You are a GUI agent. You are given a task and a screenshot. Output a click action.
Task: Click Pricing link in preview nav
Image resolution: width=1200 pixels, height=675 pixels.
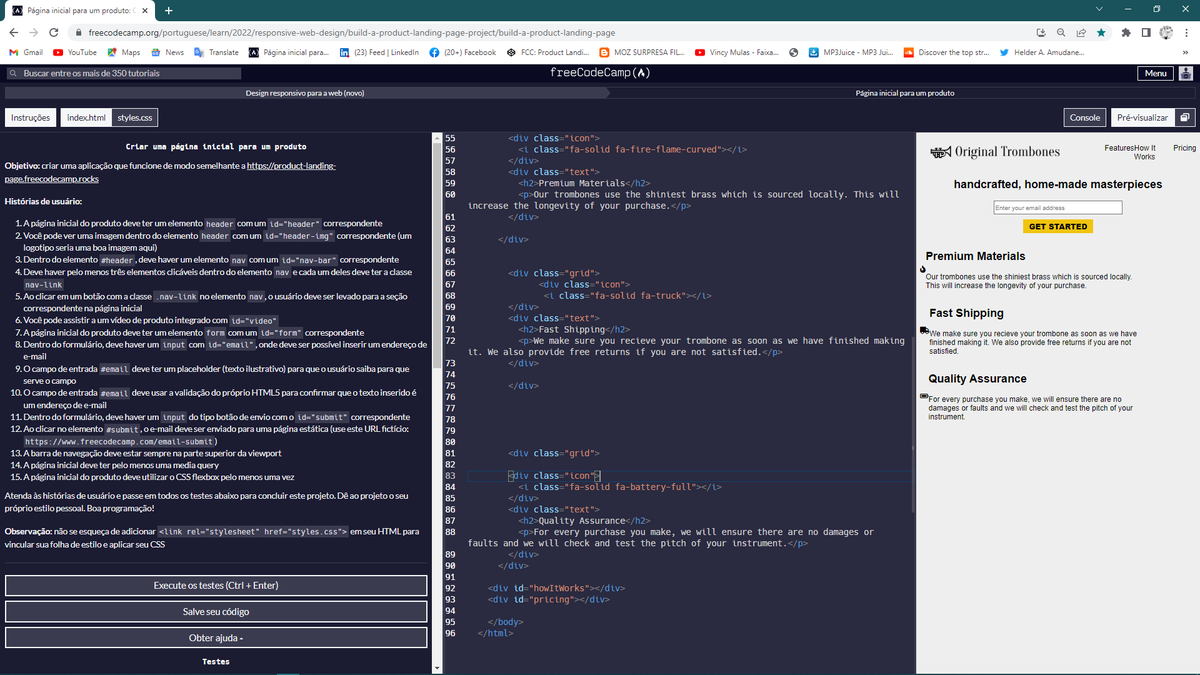(1184, 148)
